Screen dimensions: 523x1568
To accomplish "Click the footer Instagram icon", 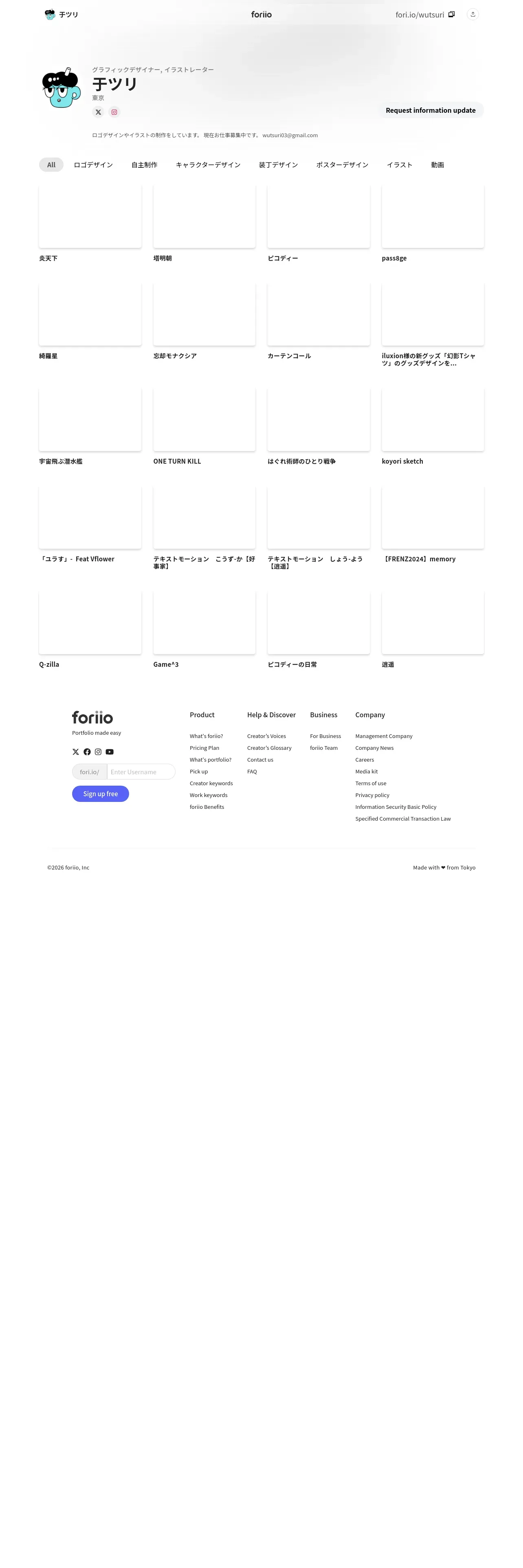I will 98,752.
